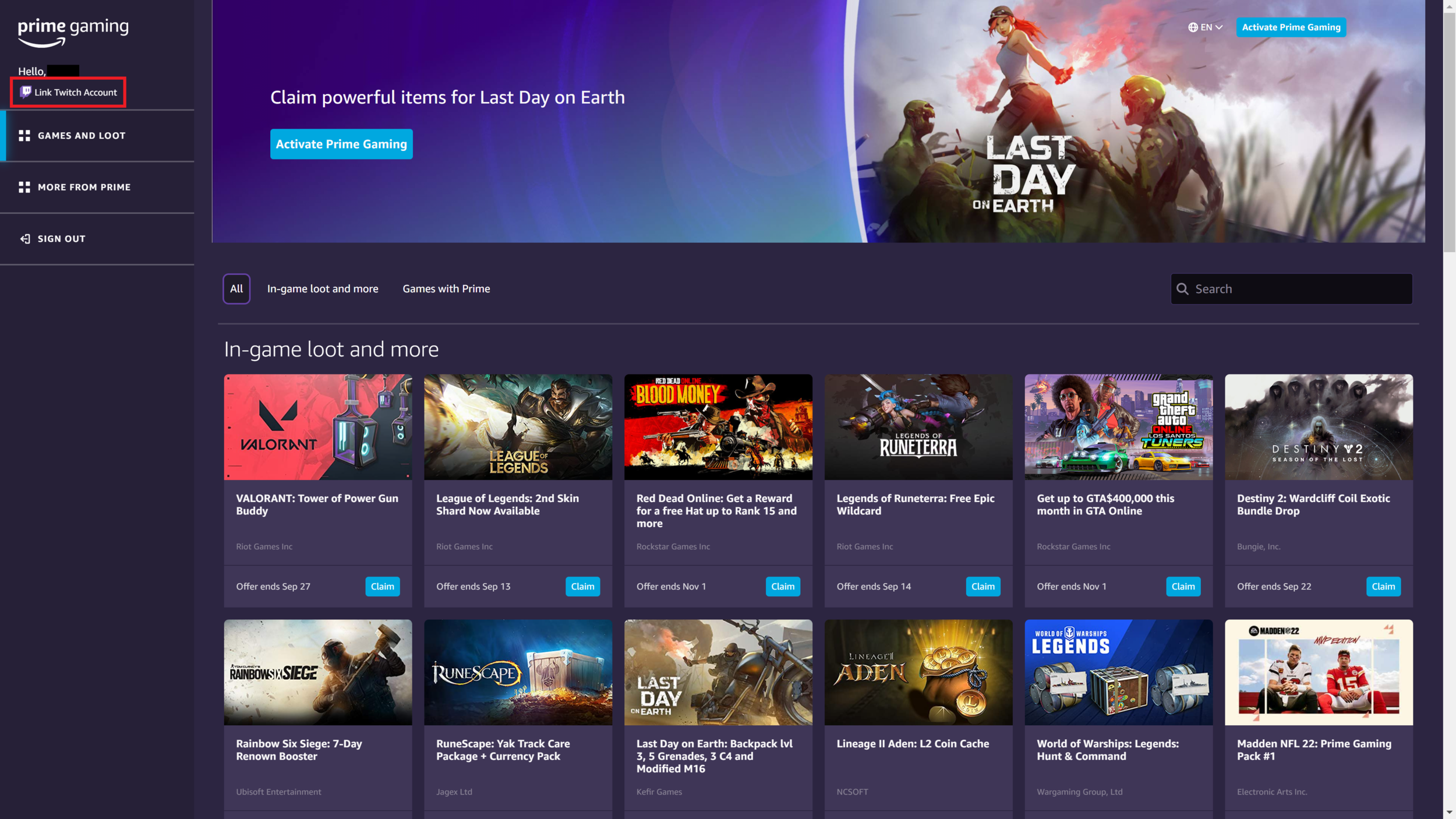Claim the Red Dead Online reward offer

coord(783,587)
